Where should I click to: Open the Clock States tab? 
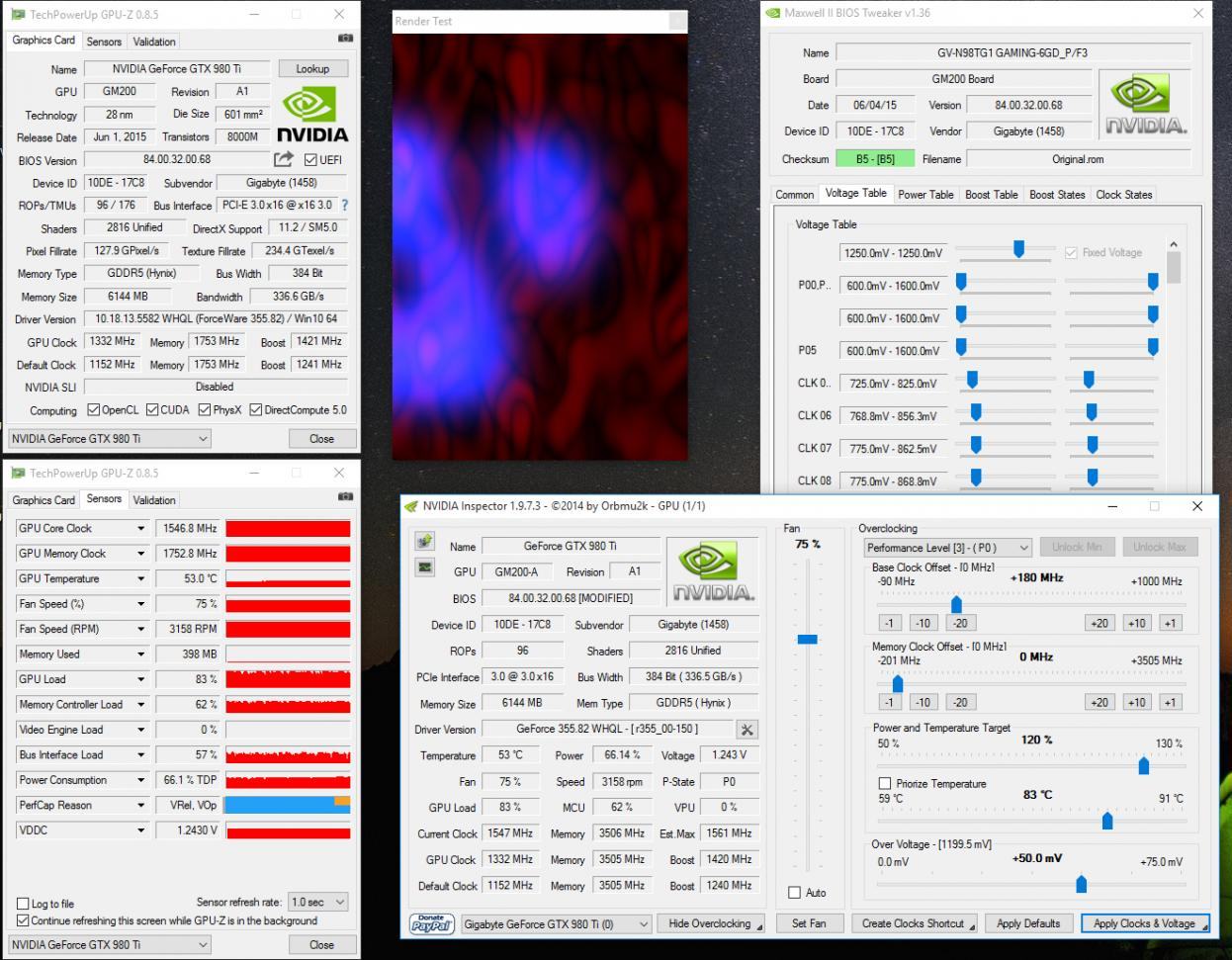1124,195
